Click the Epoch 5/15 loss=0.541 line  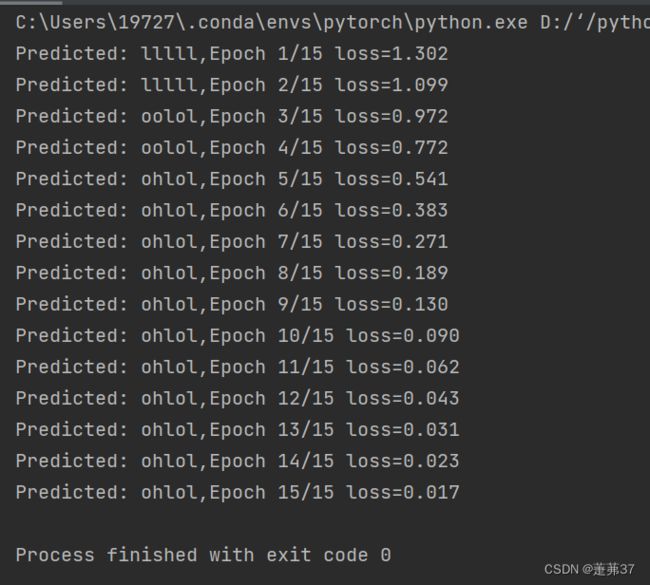(x=232, y=180)
